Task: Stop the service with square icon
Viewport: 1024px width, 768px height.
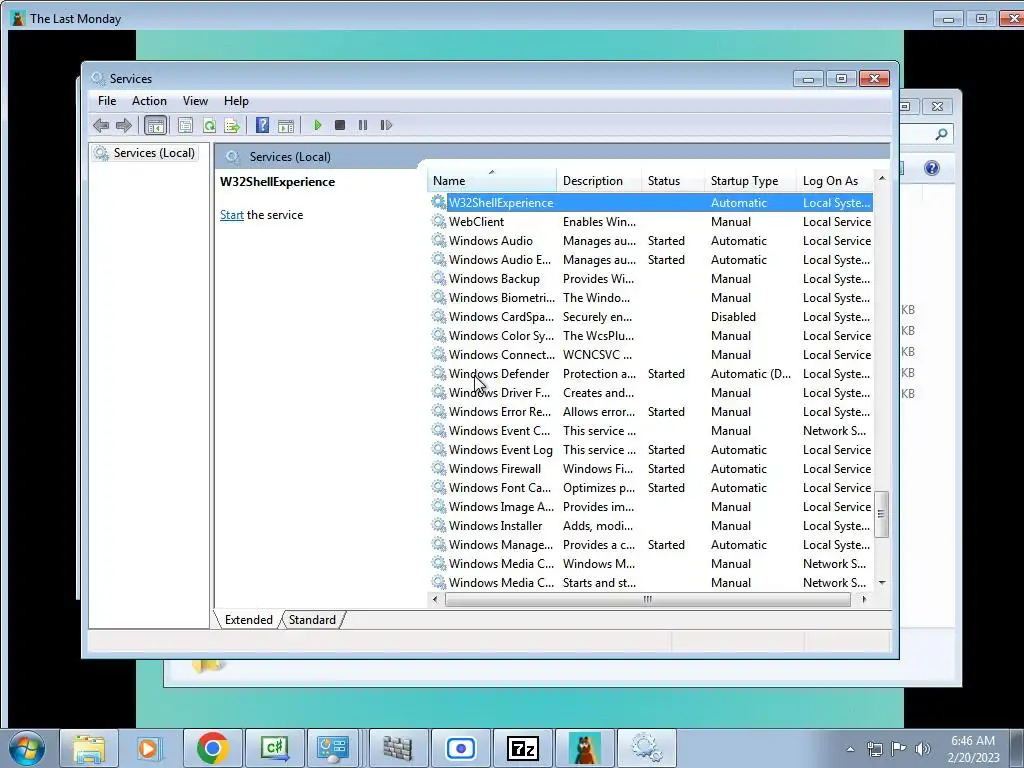Action: coord(340,125)
